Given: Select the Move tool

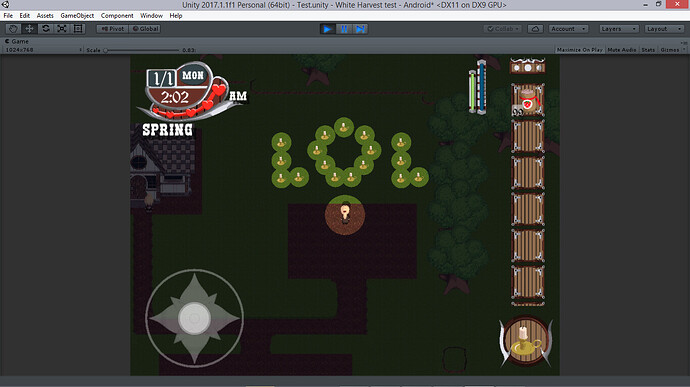Looking at the screenshot, I should [x=29, y=29].
